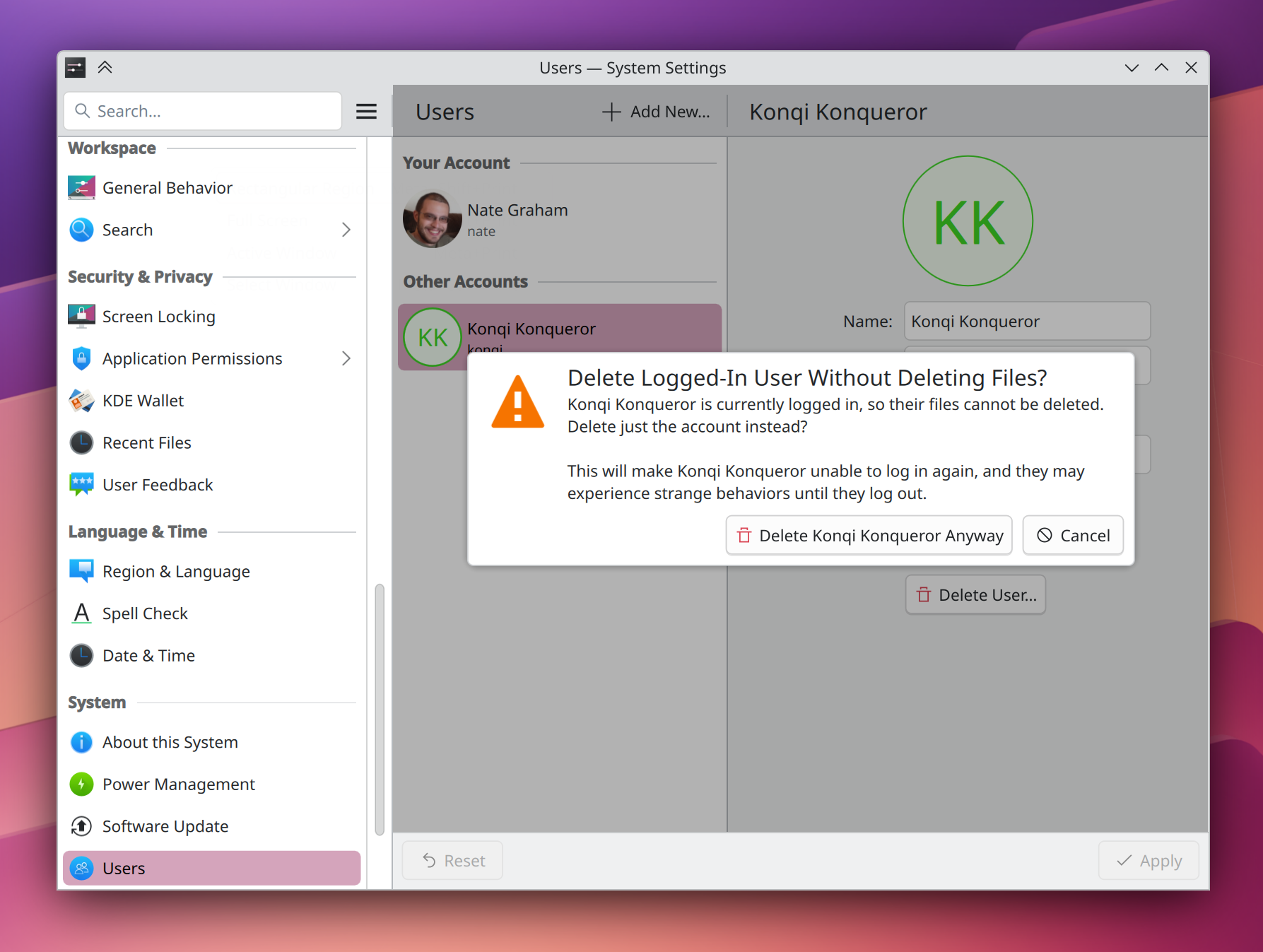Select the Power Management icon
The height and width of the screenshot is (952, 1263).
(x=81, y=784)
